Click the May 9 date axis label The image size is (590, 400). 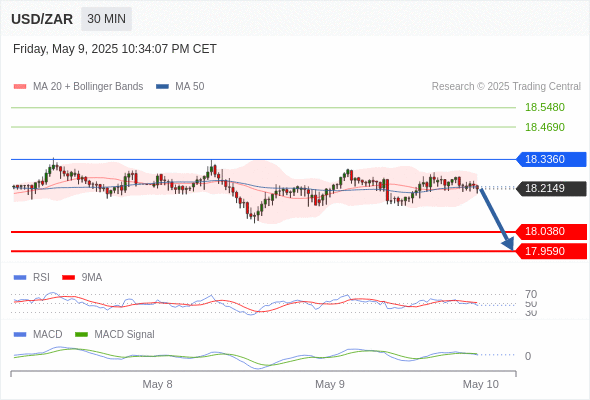click(330, 384)
